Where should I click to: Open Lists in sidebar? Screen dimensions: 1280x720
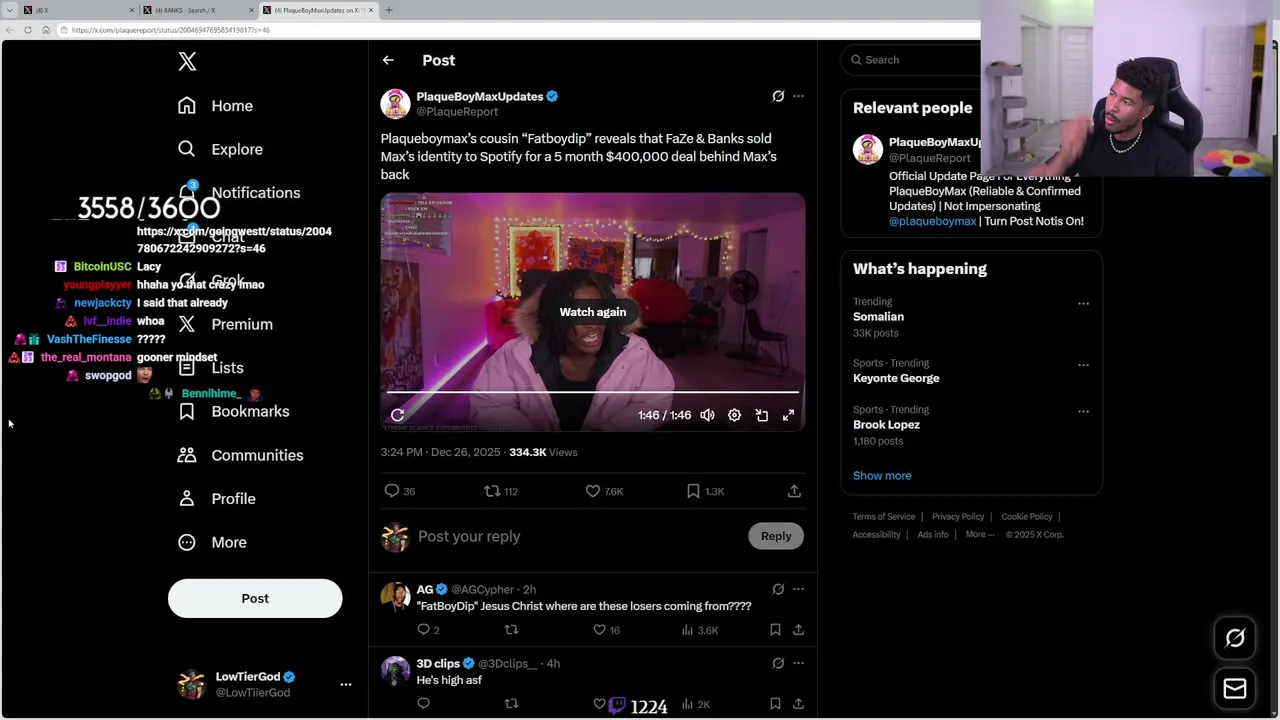pyautogui.click(x=210, y=368)
